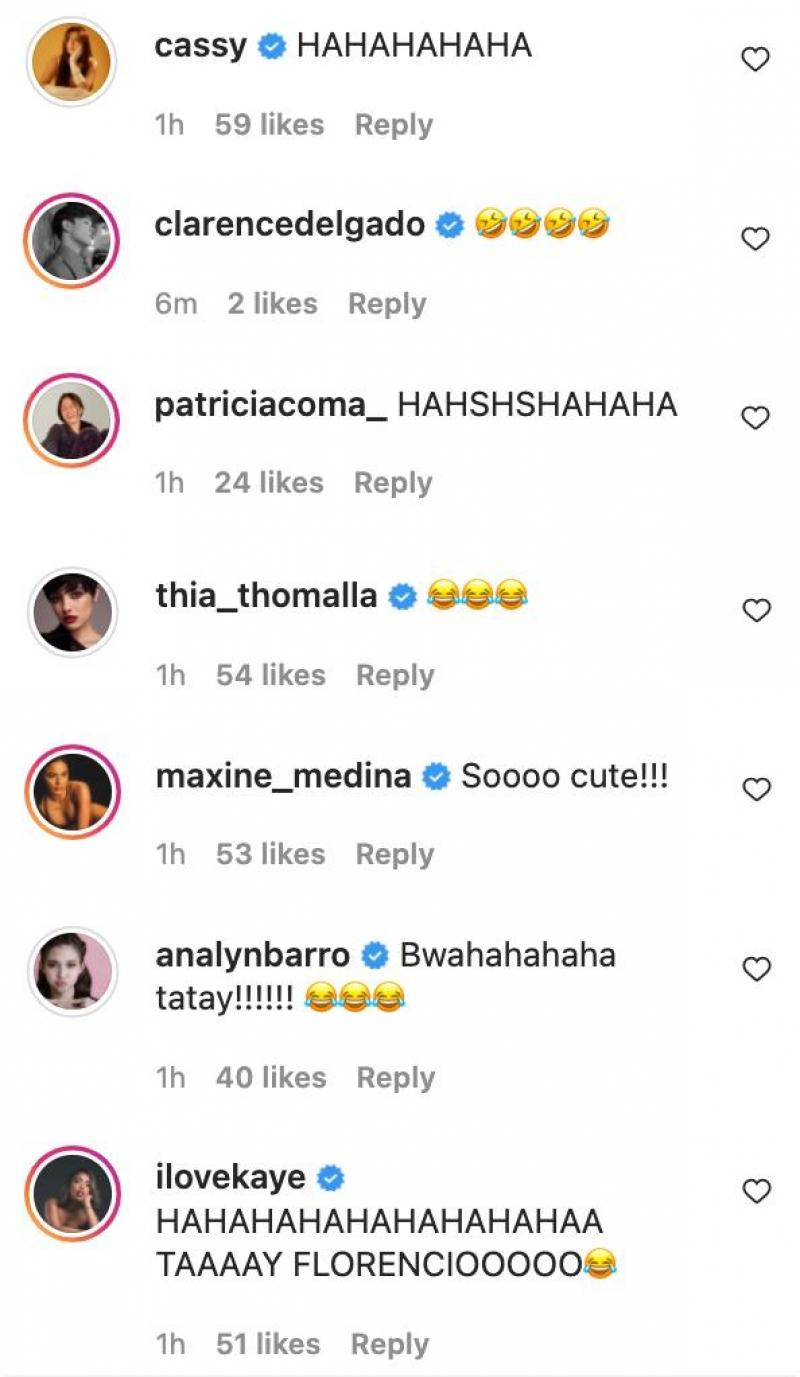Tap the heart on clarencedelgado's comment
The width and height of the screenshot is (800, 1377).
755,239
